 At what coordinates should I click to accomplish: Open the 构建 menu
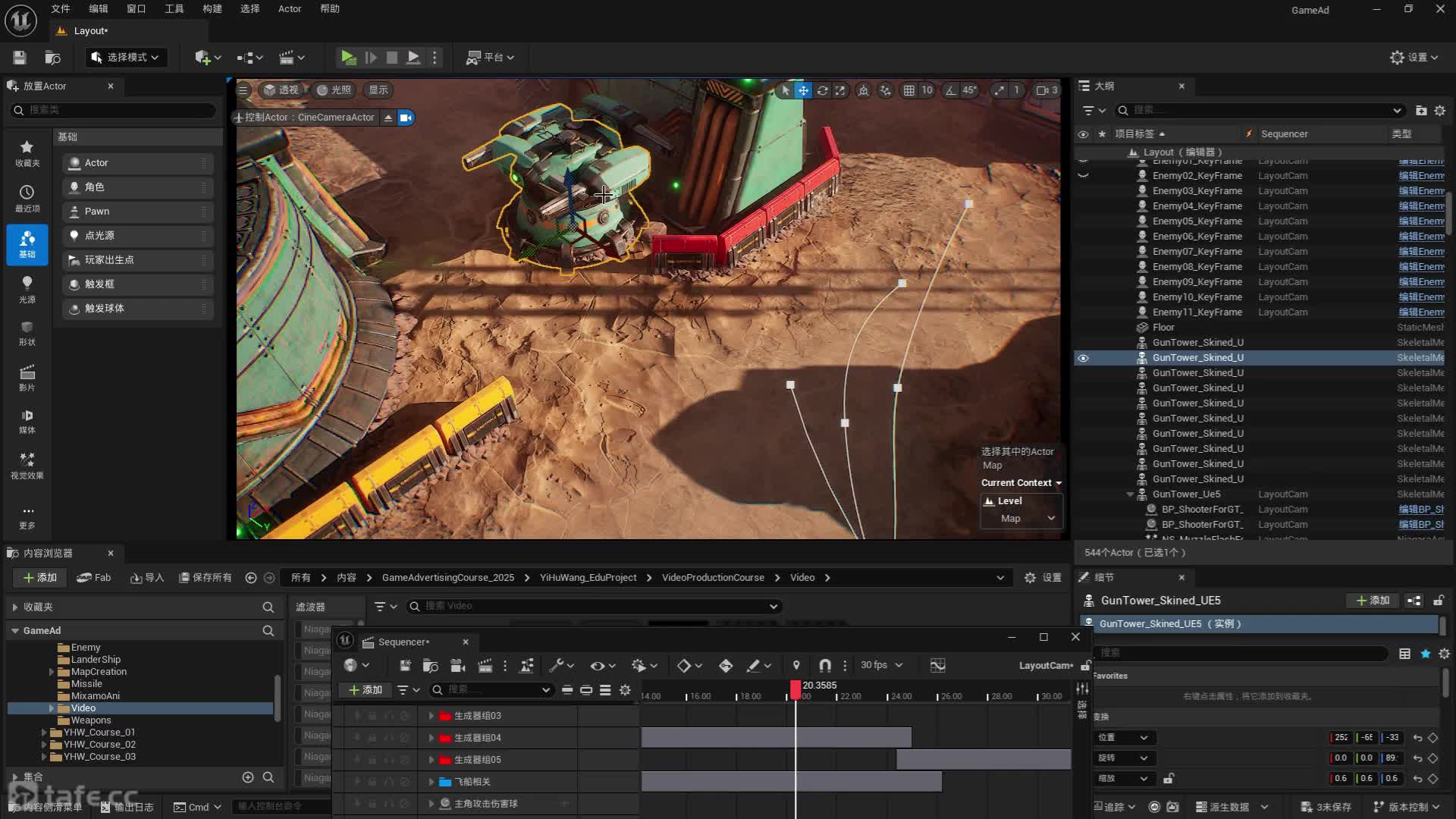point(212,9)
